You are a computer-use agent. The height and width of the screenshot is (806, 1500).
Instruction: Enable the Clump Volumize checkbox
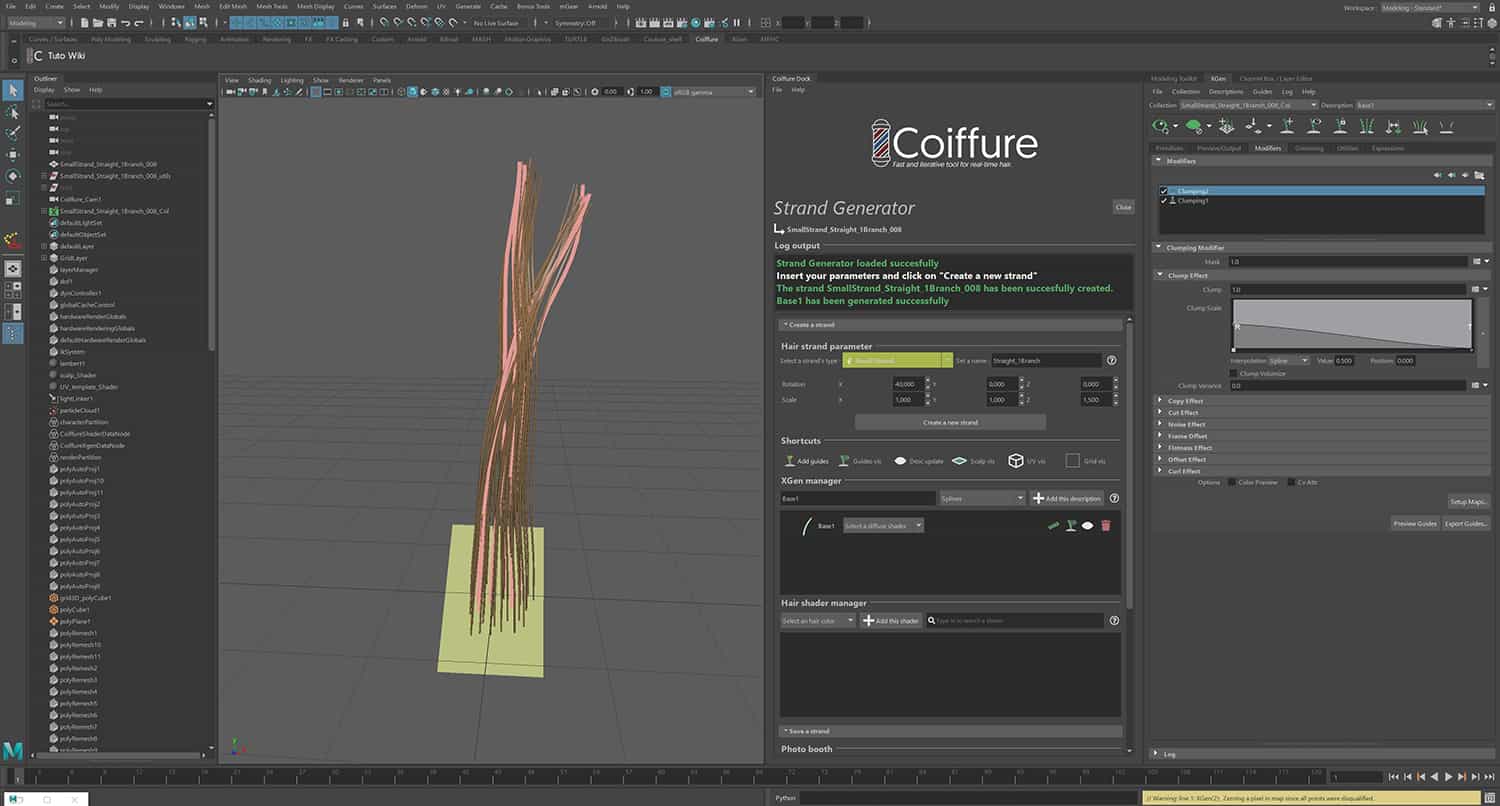pos(1234,373)
